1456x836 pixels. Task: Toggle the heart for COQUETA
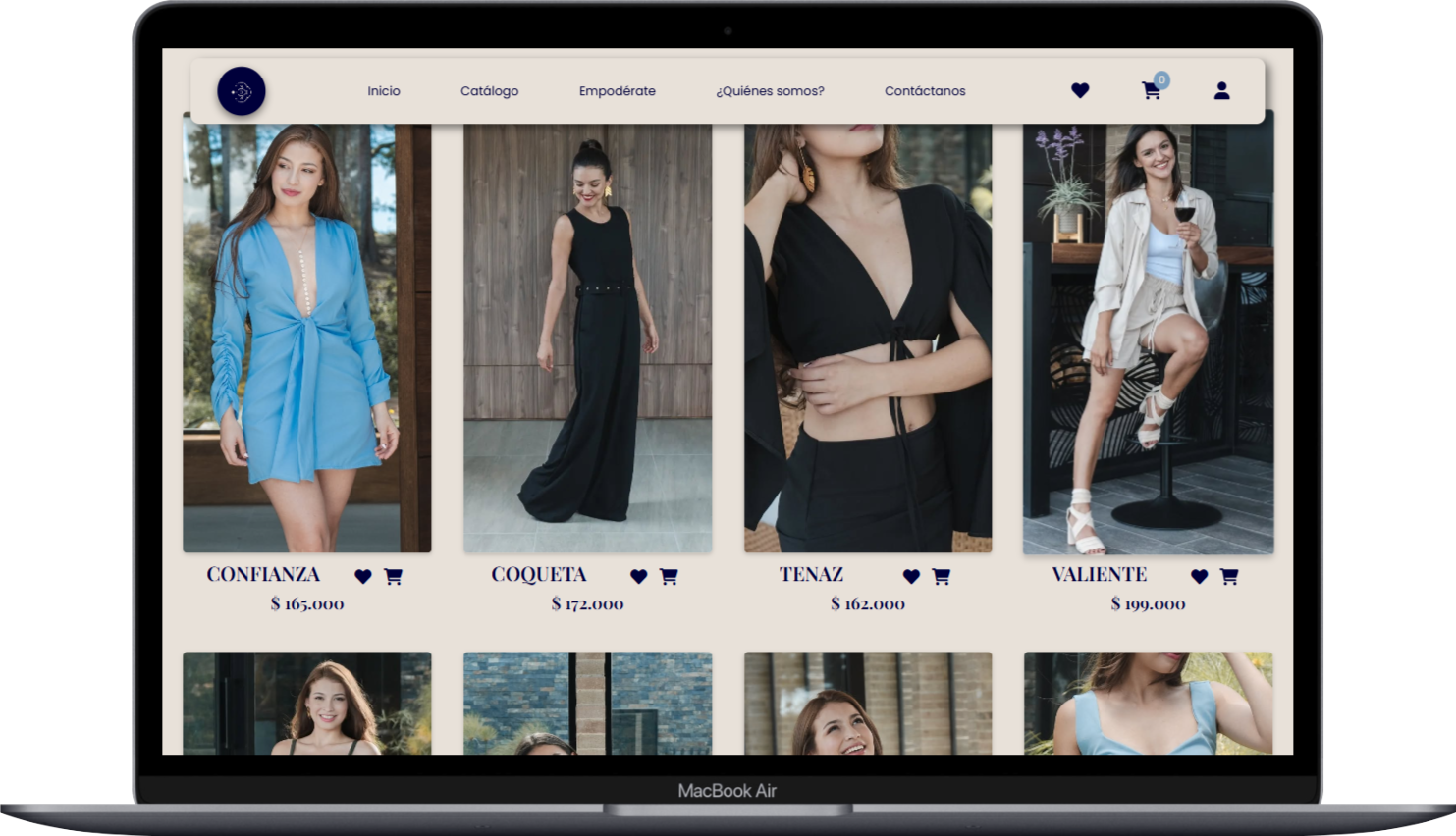(x=639, y=577)
